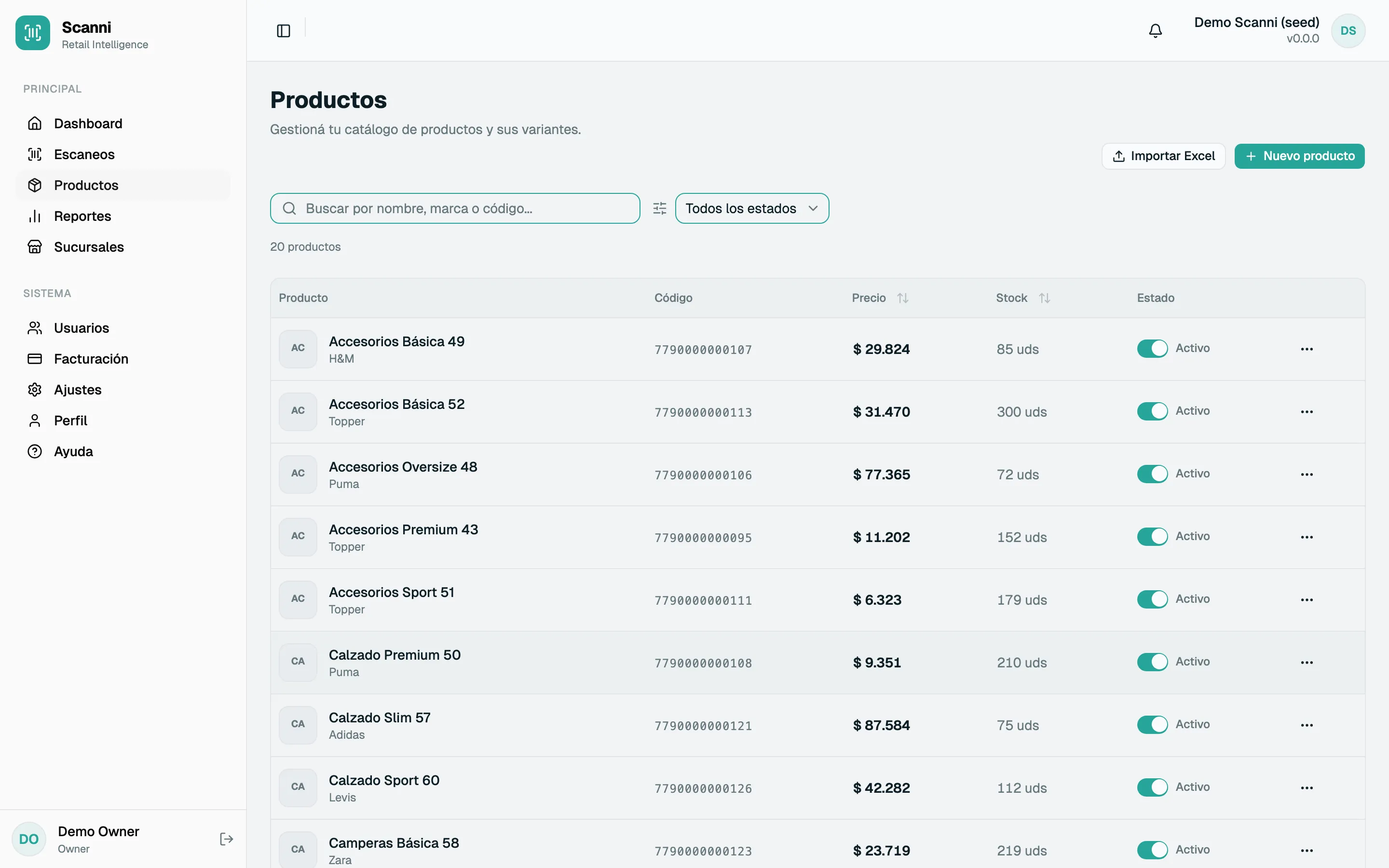
Task: Open the notifications bell
Action: pyautogui.click(x=1156, y=31)
